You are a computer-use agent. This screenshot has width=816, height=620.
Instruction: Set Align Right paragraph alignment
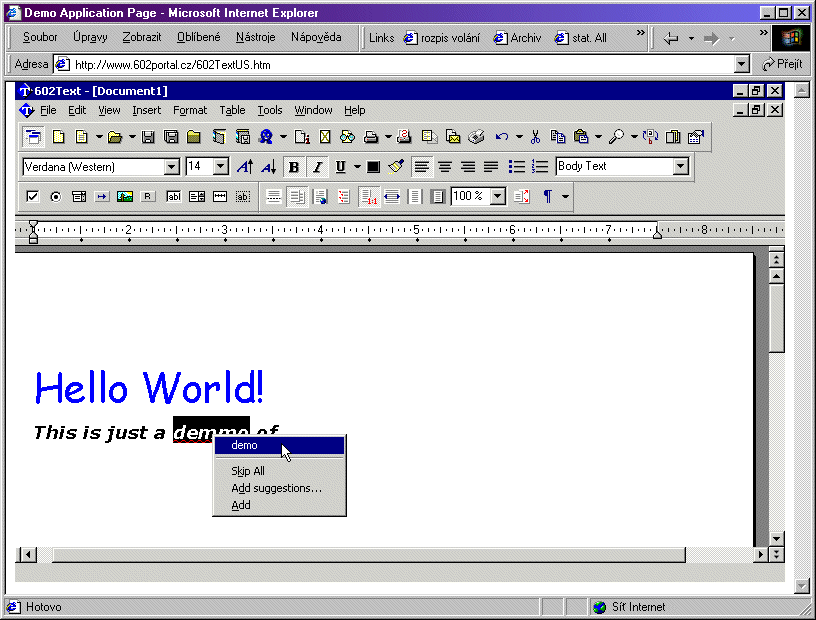pos(468,167)
